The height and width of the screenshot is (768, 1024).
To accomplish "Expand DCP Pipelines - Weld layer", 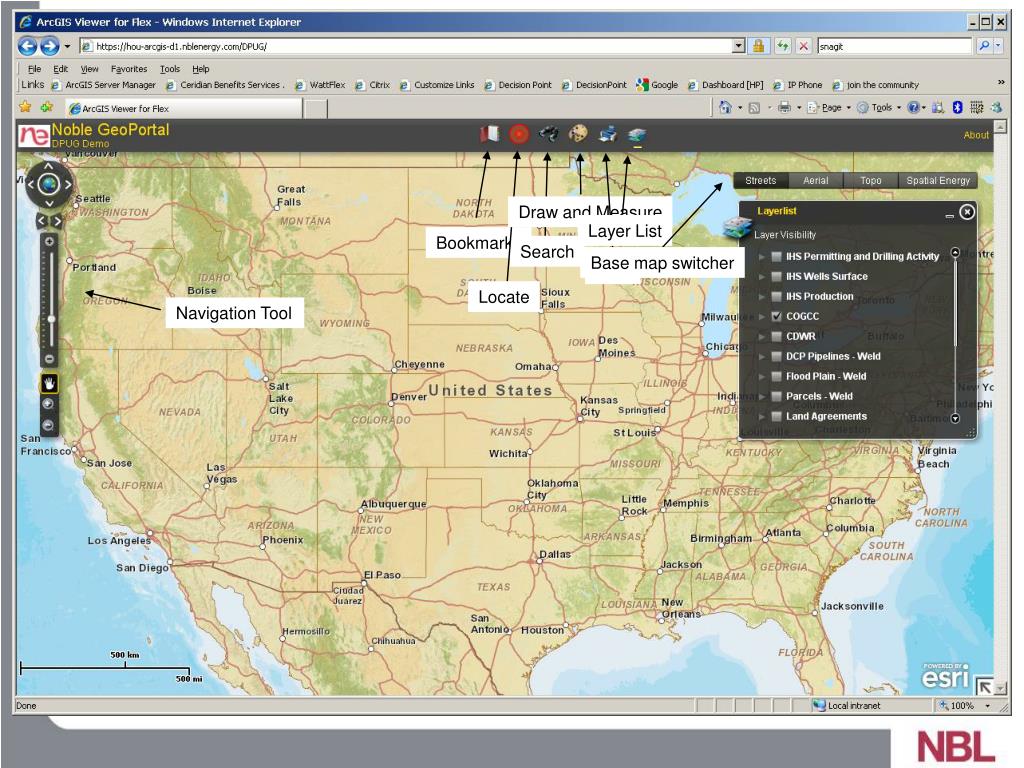I will point(761,357).
